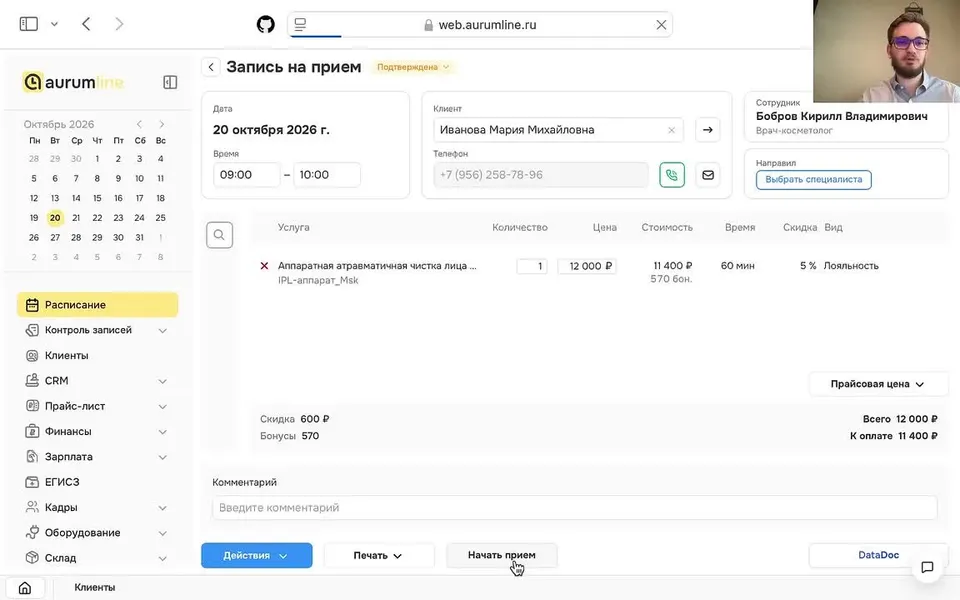Click the GitHub icon in the toolbar
960x600 pixels.
point(266,24)
